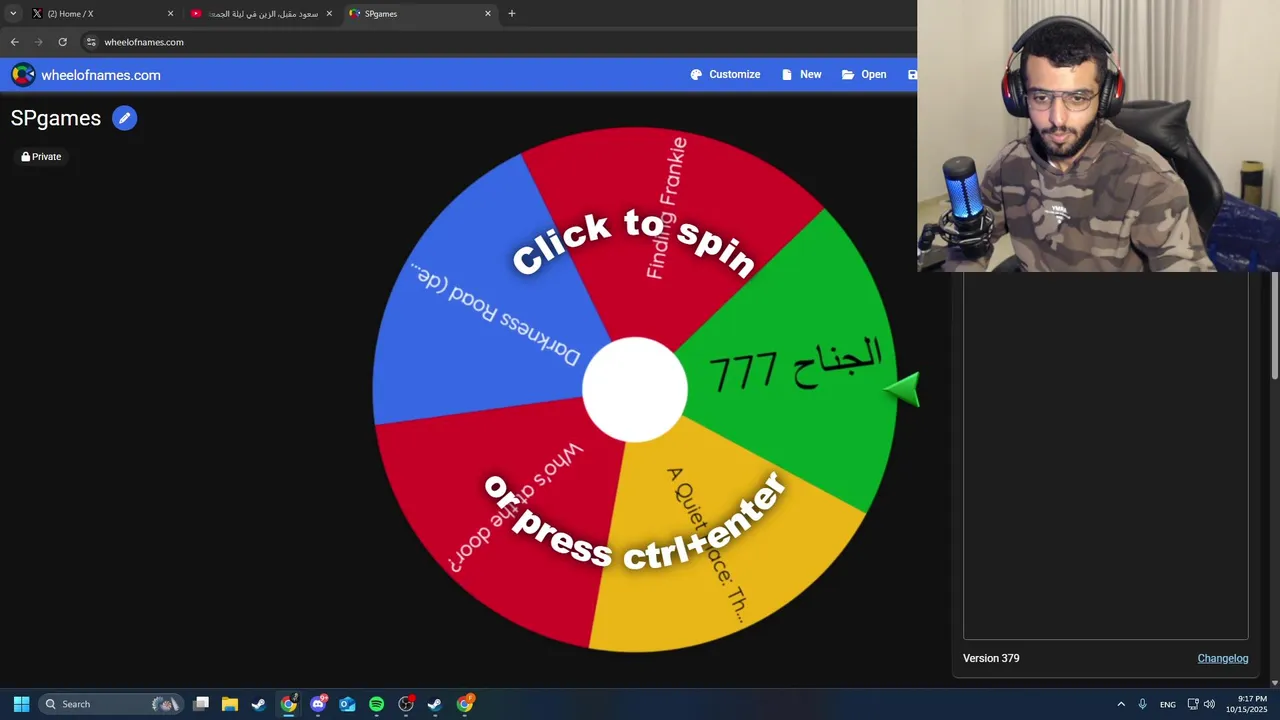
Task: Close the YouTube tab
Action: [x=329, y=14]
